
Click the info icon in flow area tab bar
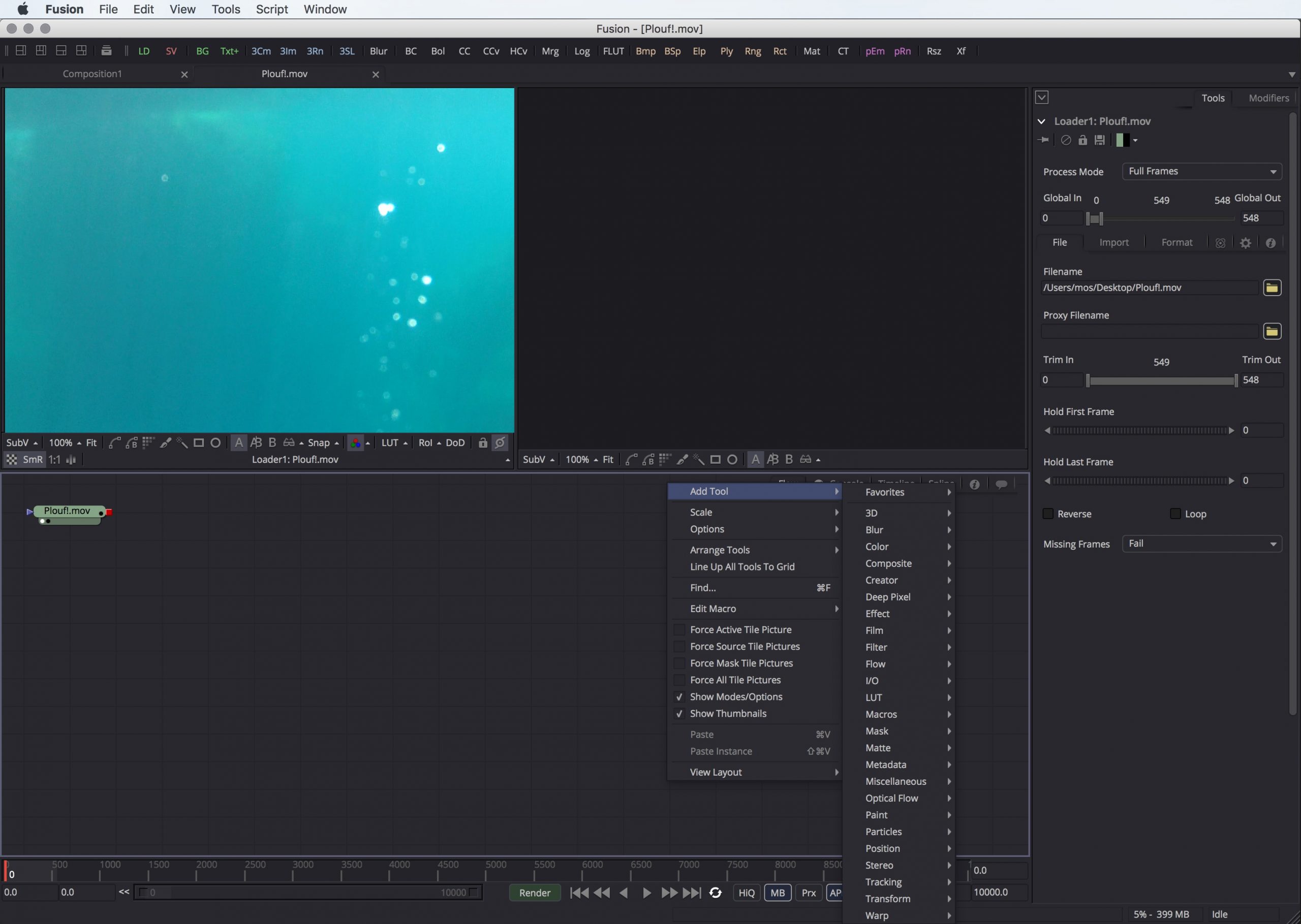pyautogui.click(x=974, y=484)
